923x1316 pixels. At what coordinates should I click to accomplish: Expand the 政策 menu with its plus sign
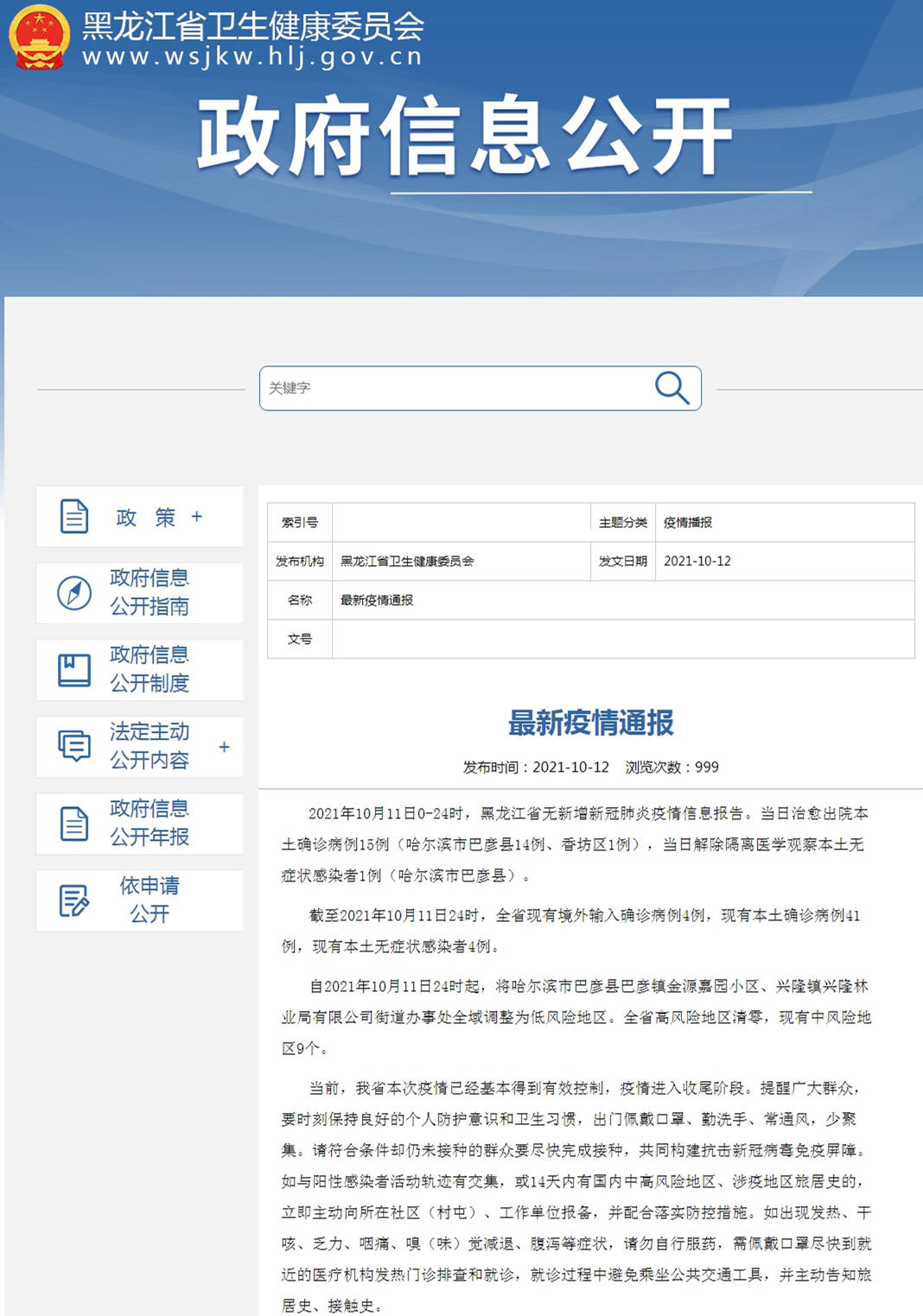tap(197, 517)
